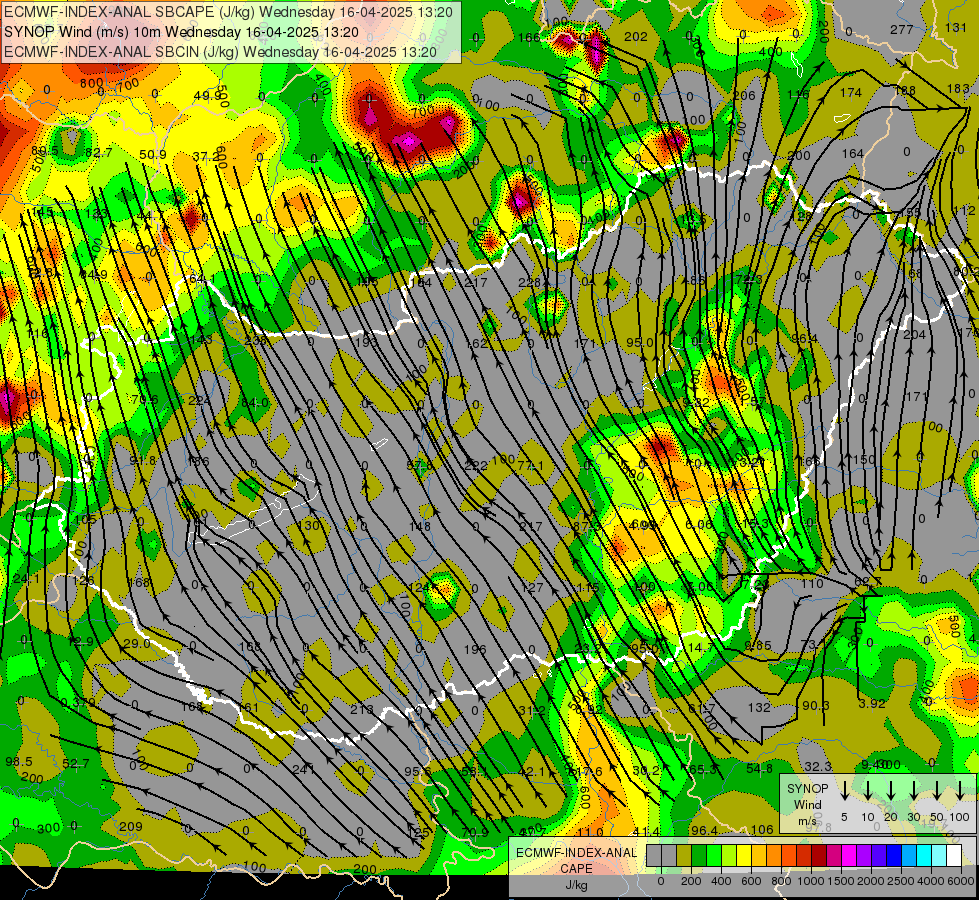
Task: Click the legend tick value 1000
Action: [811, 881]
